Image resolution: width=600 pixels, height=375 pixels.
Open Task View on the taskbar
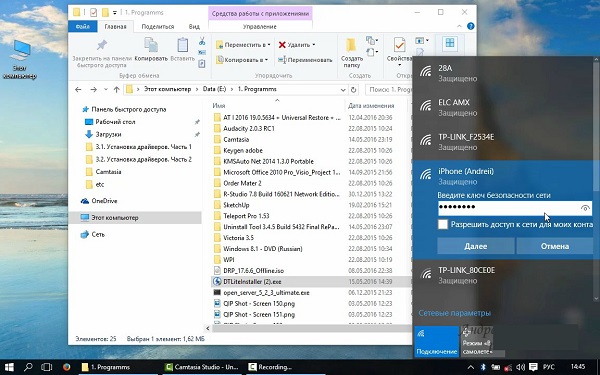pyautogui.click(x=47, y=367)
